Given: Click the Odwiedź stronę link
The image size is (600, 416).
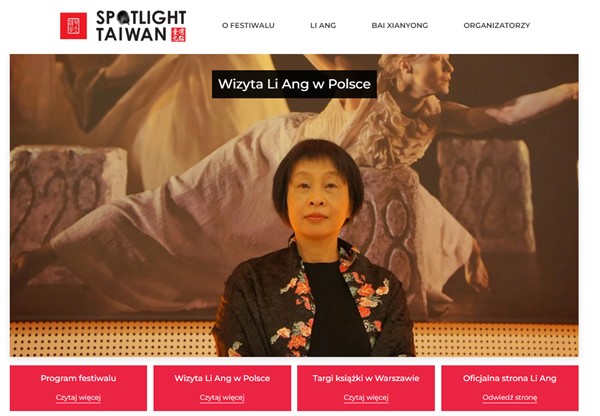Looking at the screenshot, I should 510,398.
